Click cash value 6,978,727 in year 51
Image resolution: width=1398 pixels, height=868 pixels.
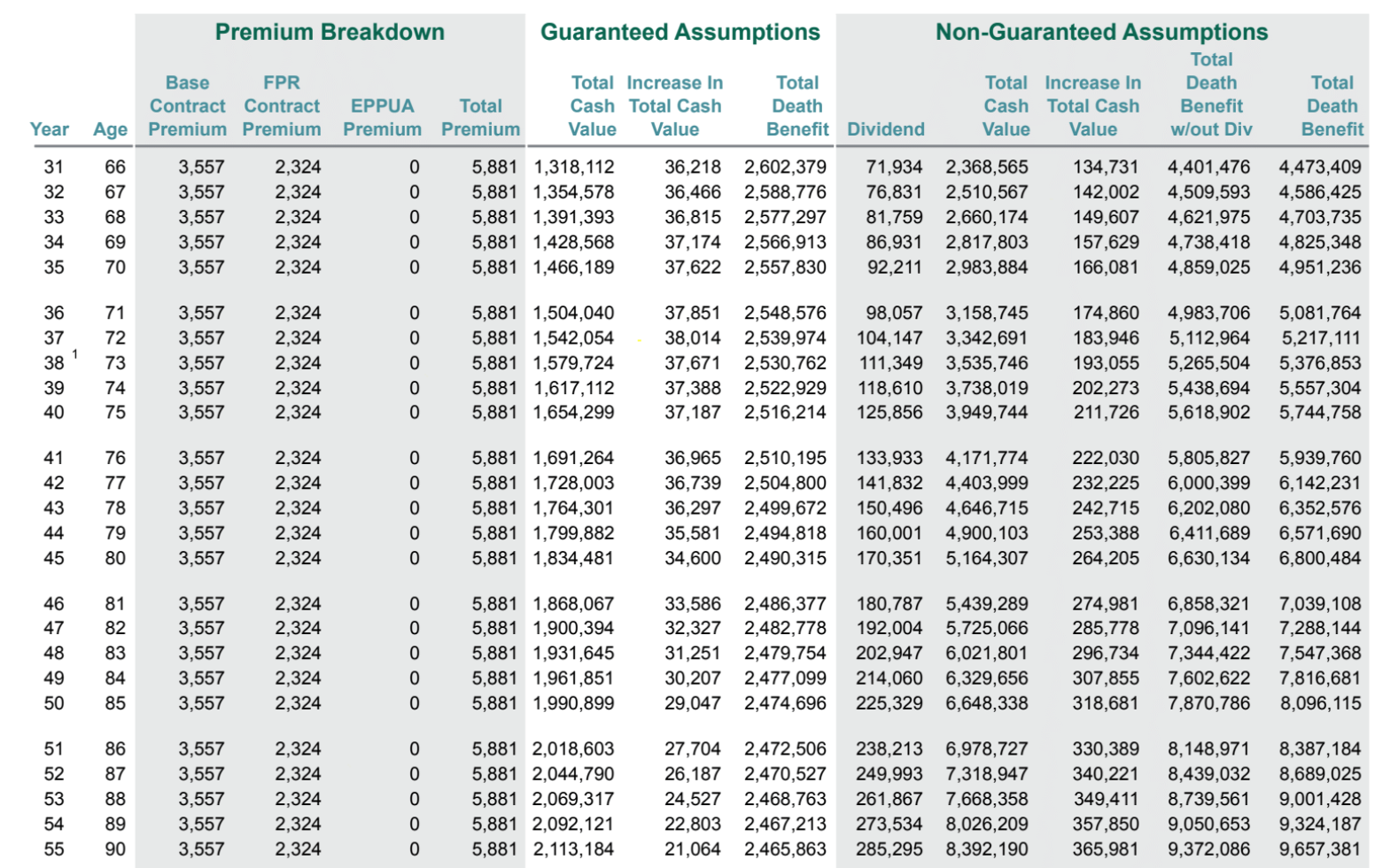pyautogui.click(x=987, y=749)
